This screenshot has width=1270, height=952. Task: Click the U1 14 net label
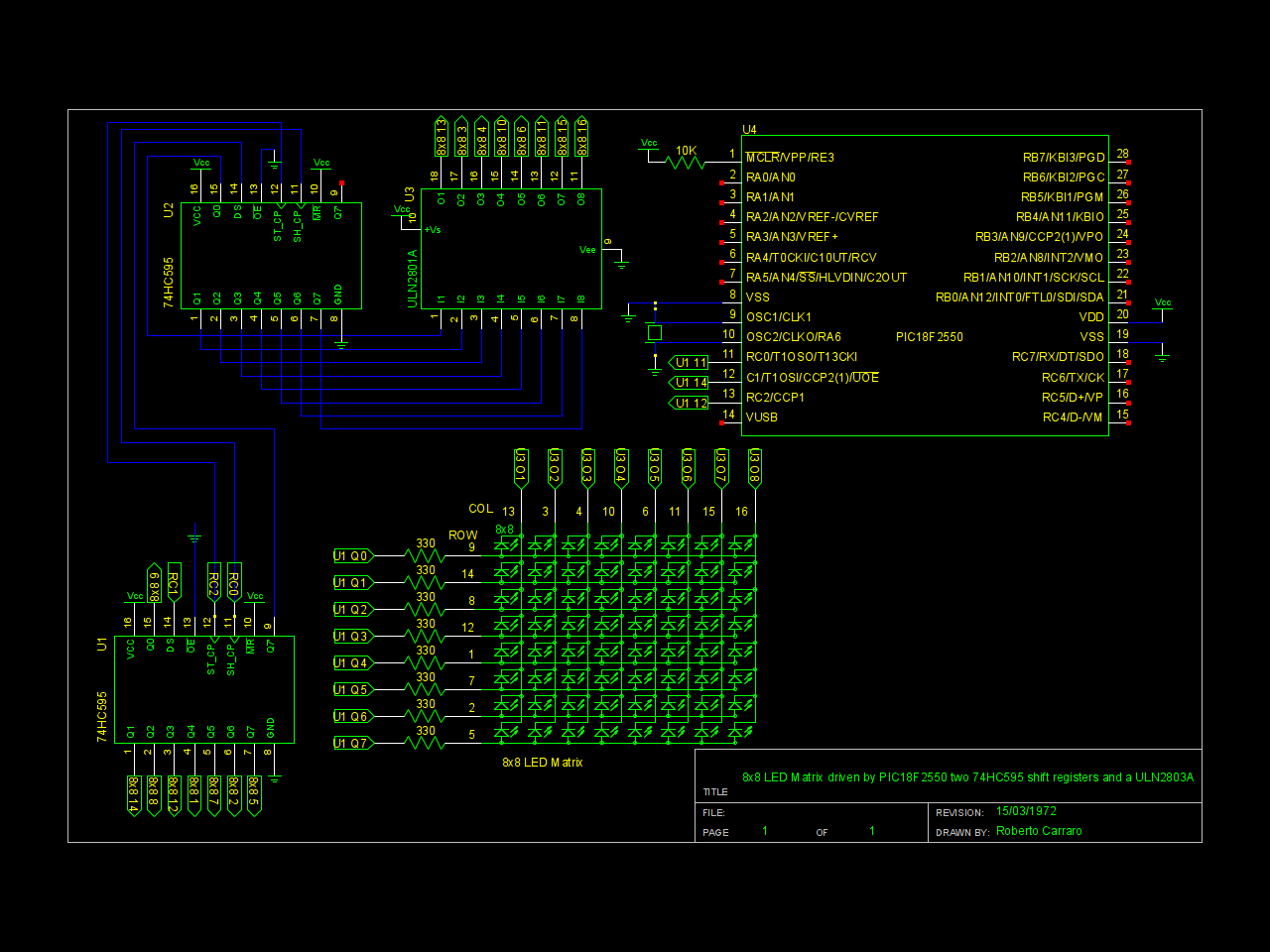[x=689, y=383]
